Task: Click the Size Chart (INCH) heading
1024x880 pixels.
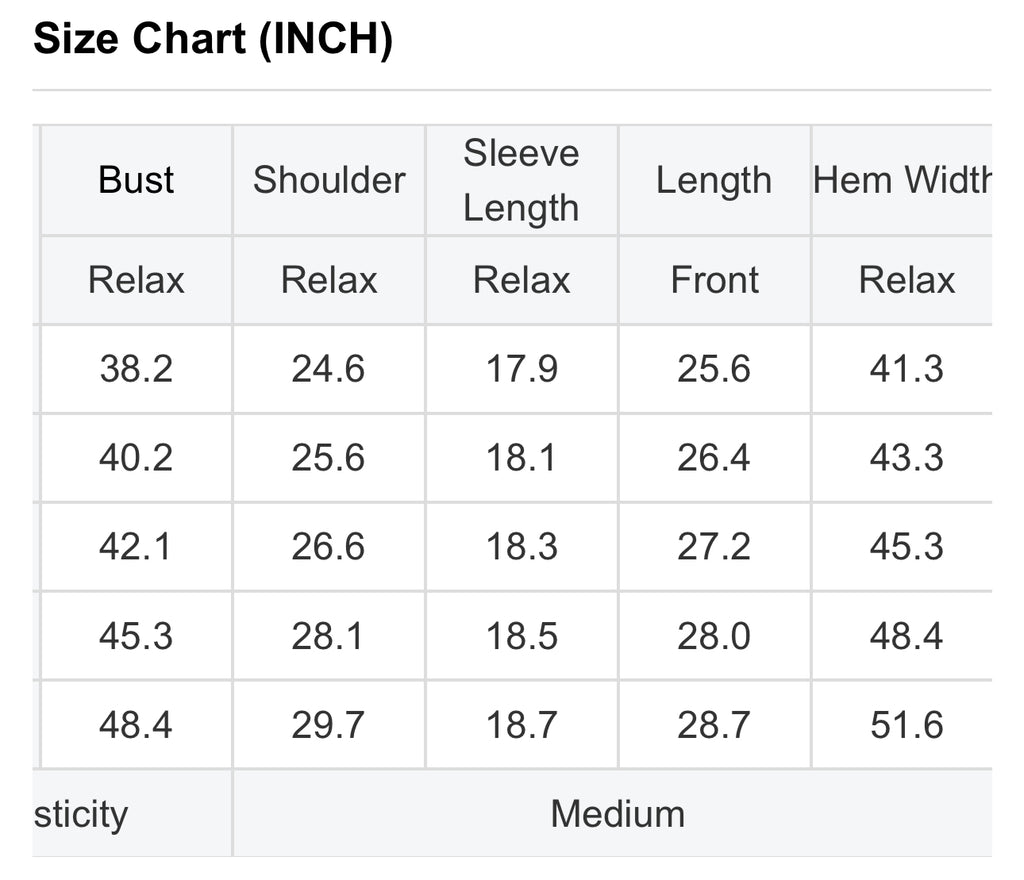Action: (x=213, y=39)
